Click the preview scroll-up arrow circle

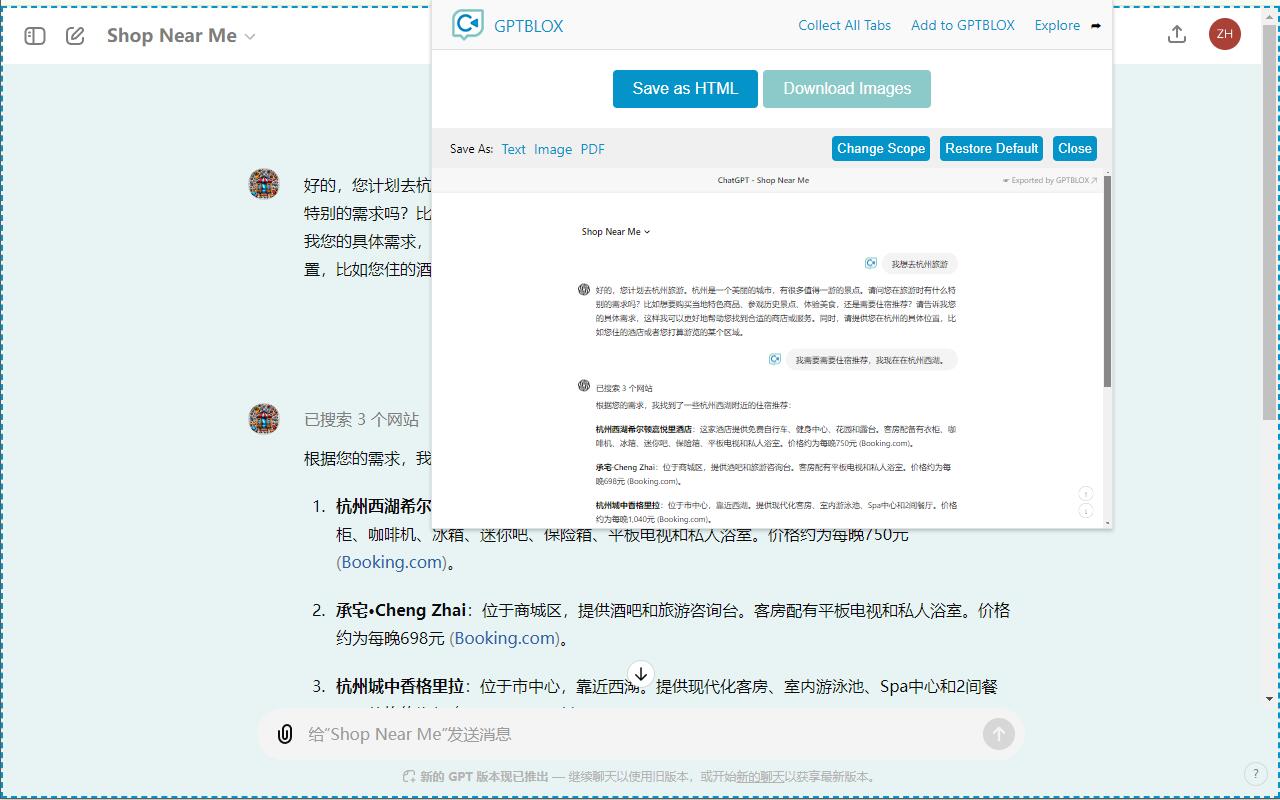(x=1086, y=493)
